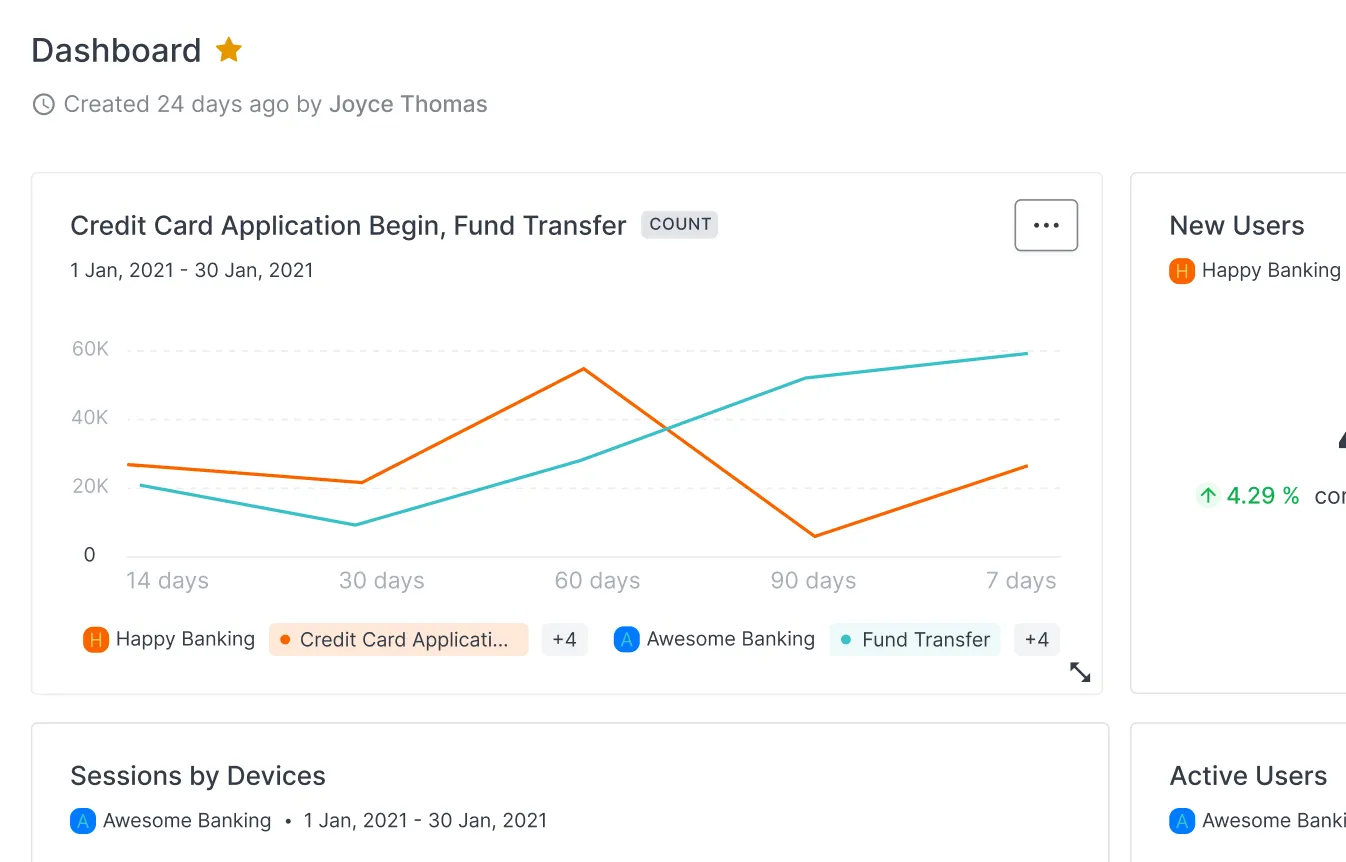Click the clock icon beside creation date
Image resolution: width=1346 pixels, height=862 pixels.
click(43, 103)
